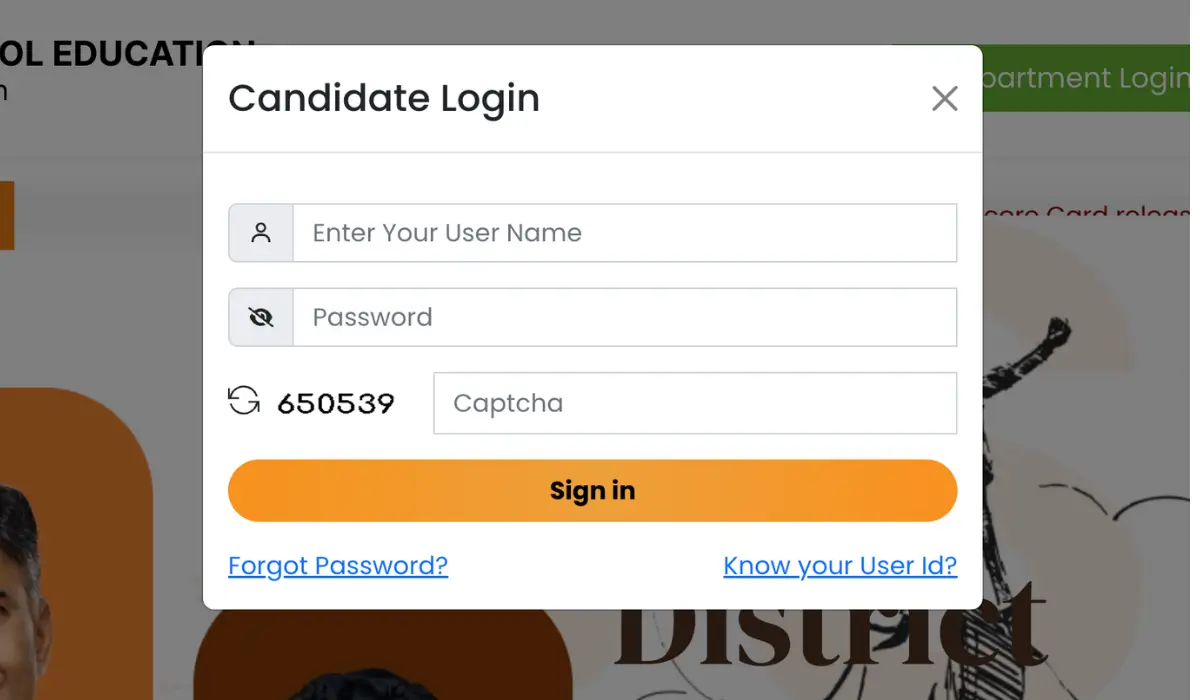Click into the Password field
Screen dimensions: 1200x700
[624, 317]
